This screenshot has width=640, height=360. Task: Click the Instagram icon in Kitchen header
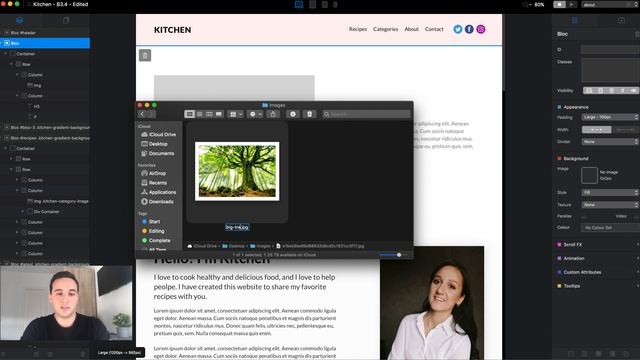pyautogui.click(x=481, y=29)
